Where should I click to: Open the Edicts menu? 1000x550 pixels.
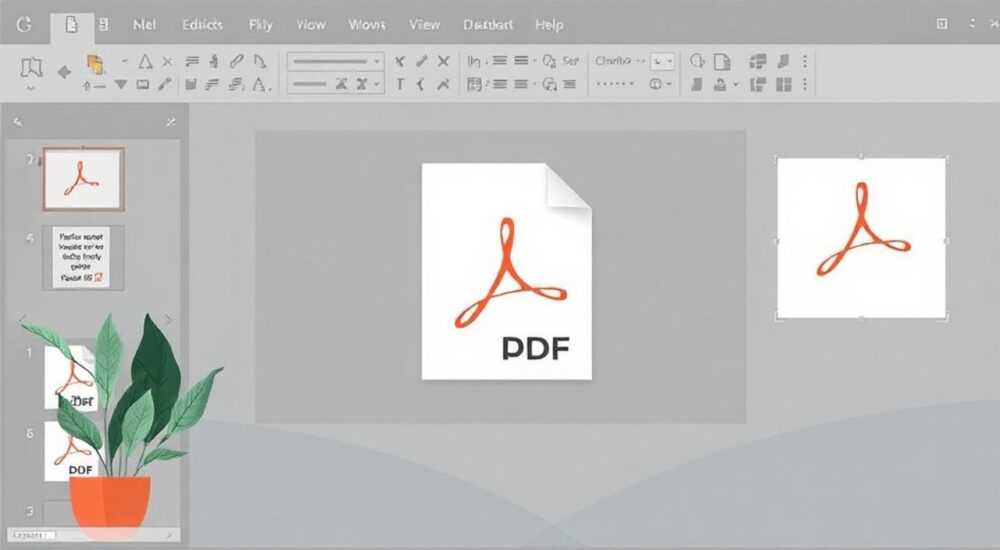click(202, 25)
